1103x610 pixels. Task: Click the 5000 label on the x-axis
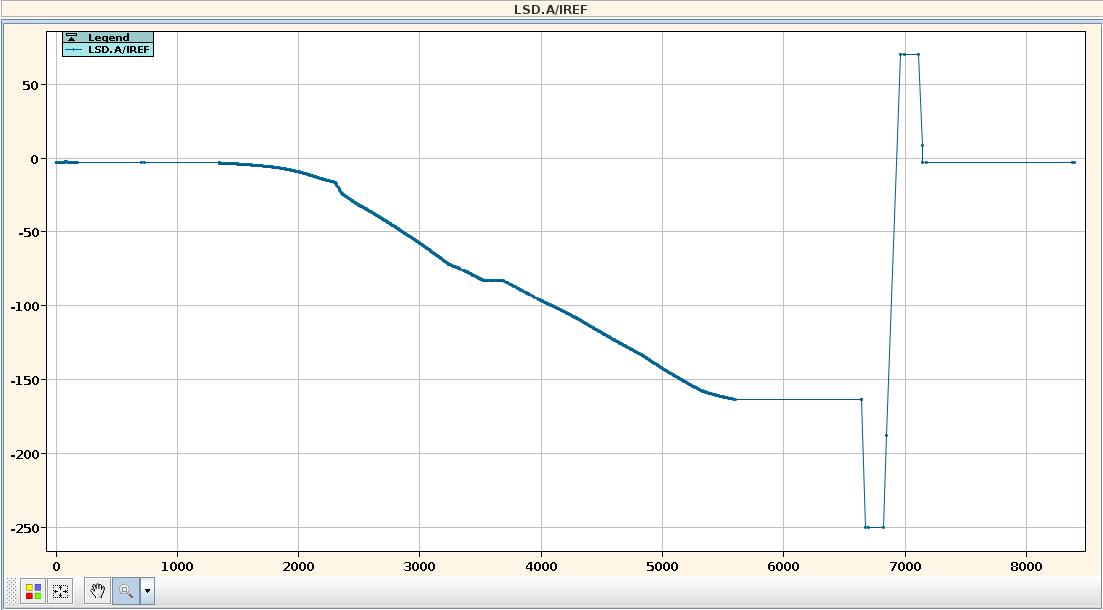pyautogui.click(x=662, y=564)
